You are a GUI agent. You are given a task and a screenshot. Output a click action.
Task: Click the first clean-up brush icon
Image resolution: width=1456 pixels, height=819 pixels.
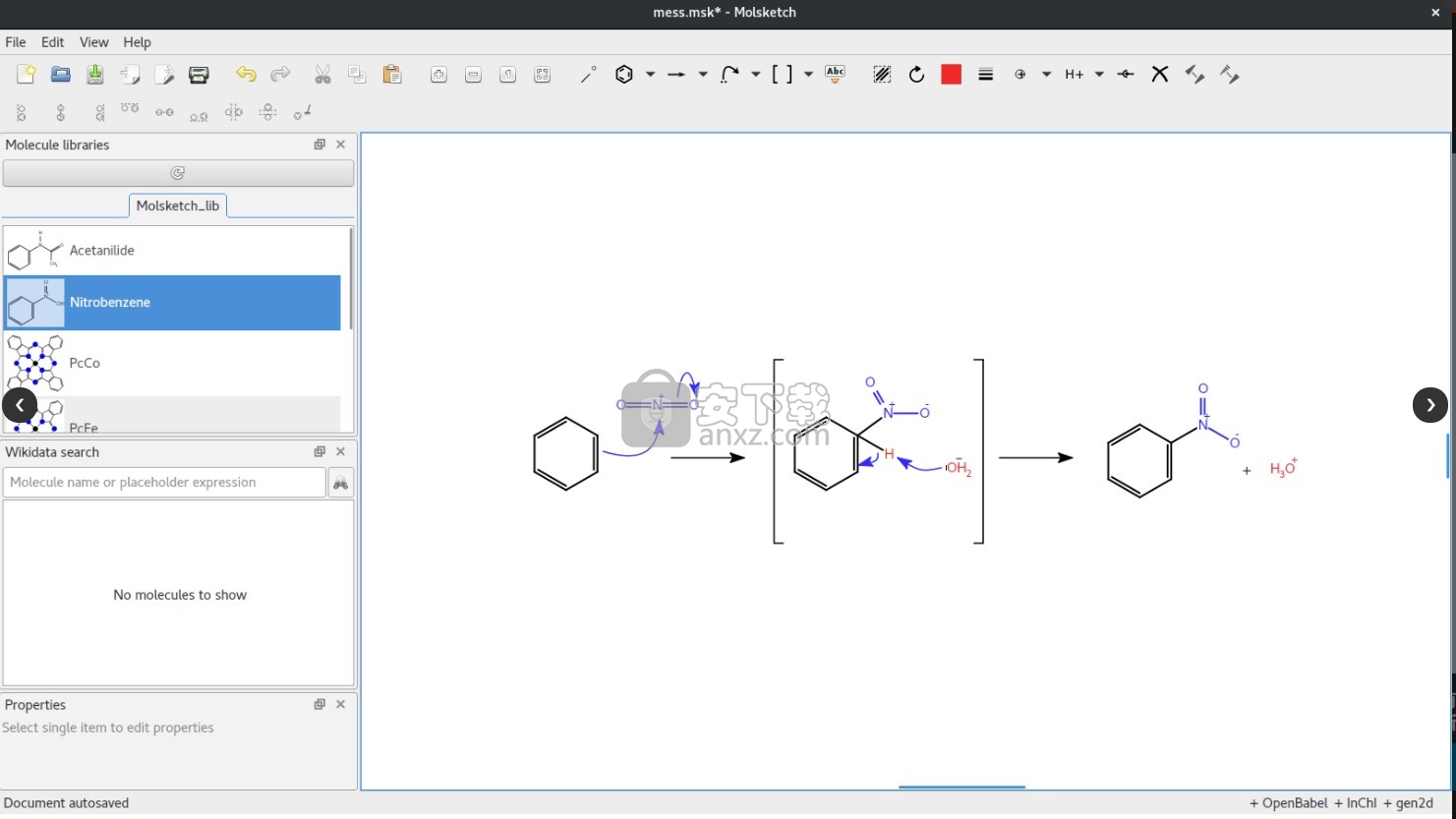tap(1194, 75)
